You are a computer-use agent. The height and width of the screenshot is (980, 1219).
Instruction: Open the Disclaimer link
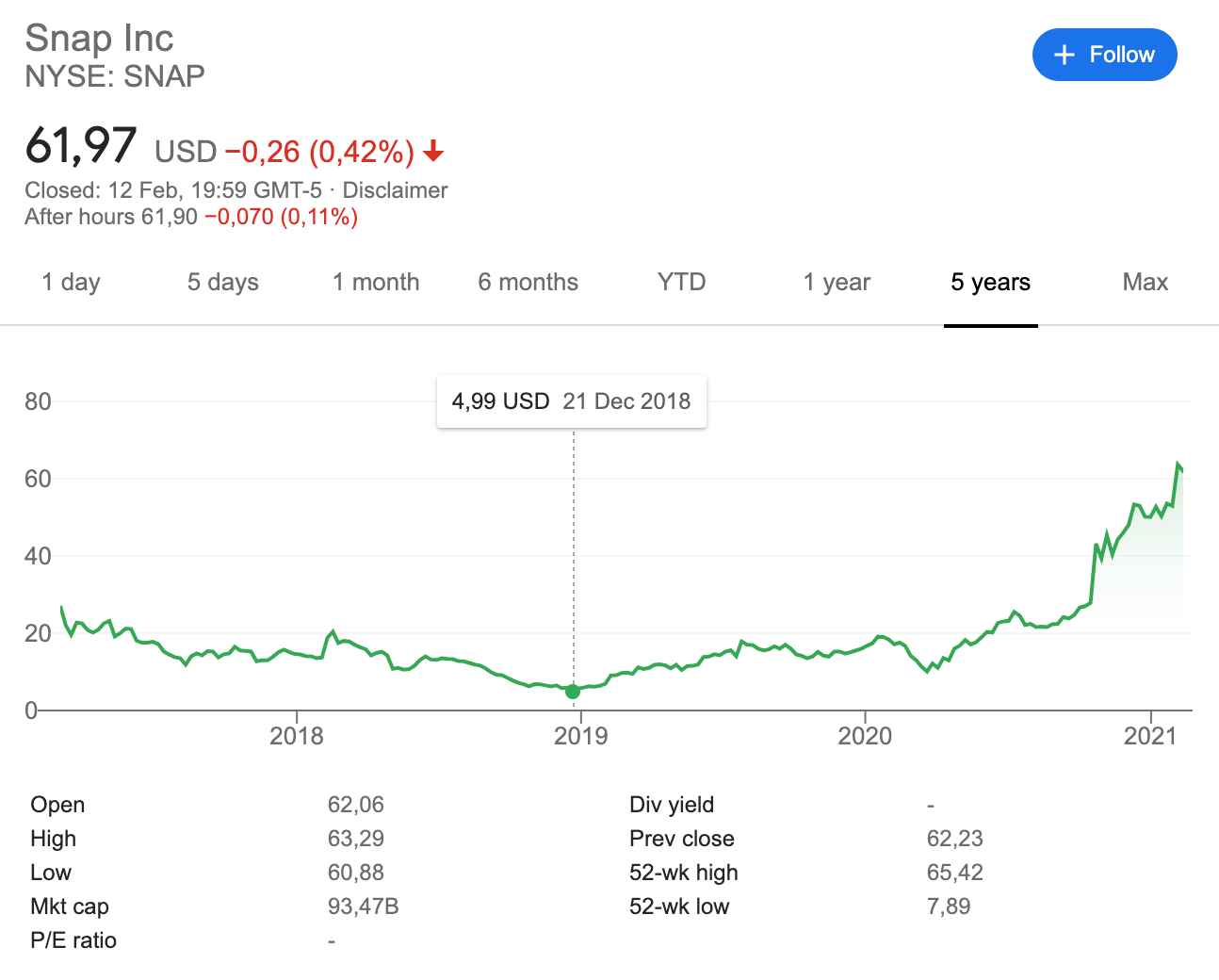click(x=395, y=190)
